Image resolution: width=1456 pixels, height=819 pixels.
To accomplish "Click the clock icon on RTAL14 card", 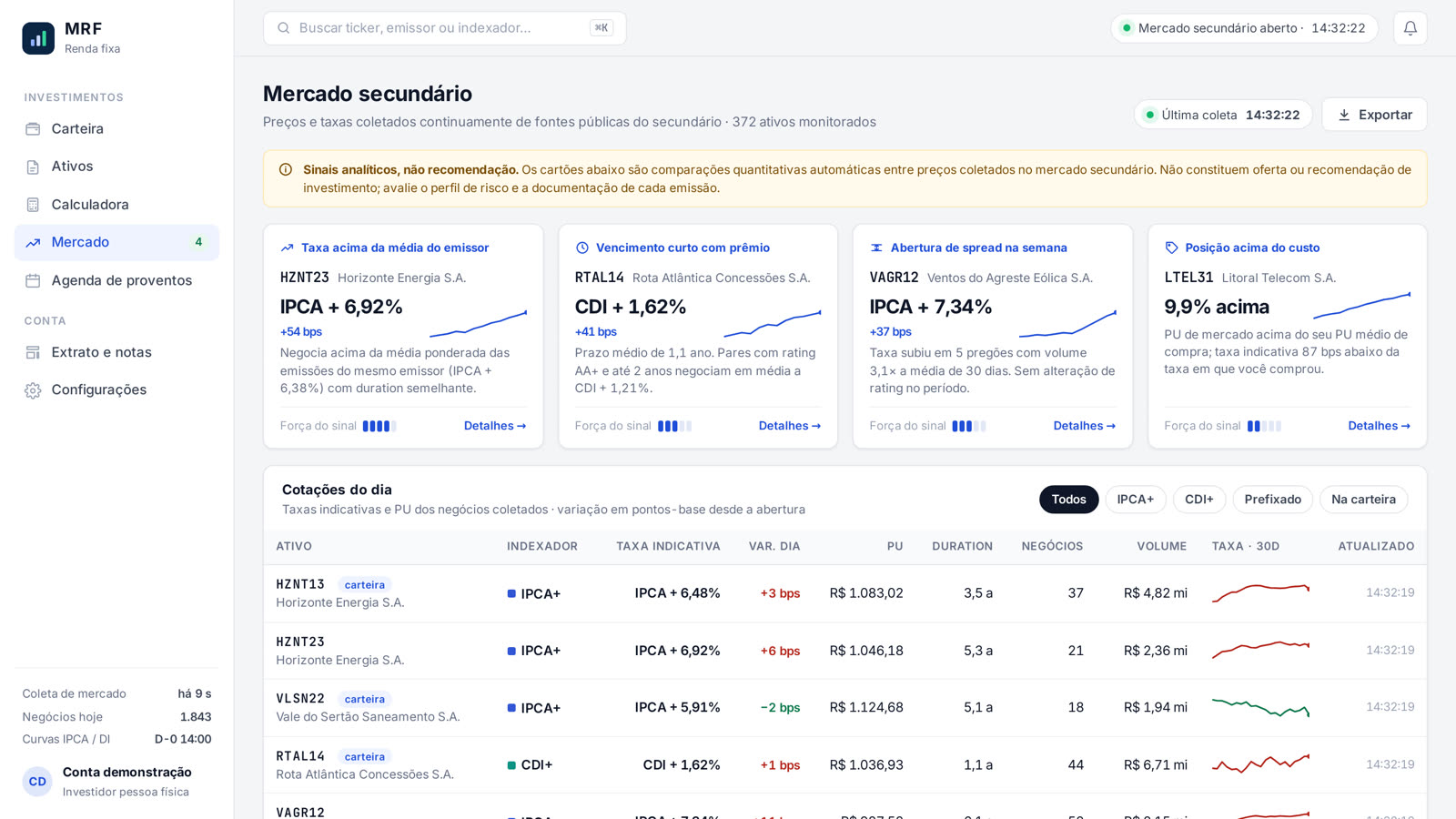I will click(582, 248).
